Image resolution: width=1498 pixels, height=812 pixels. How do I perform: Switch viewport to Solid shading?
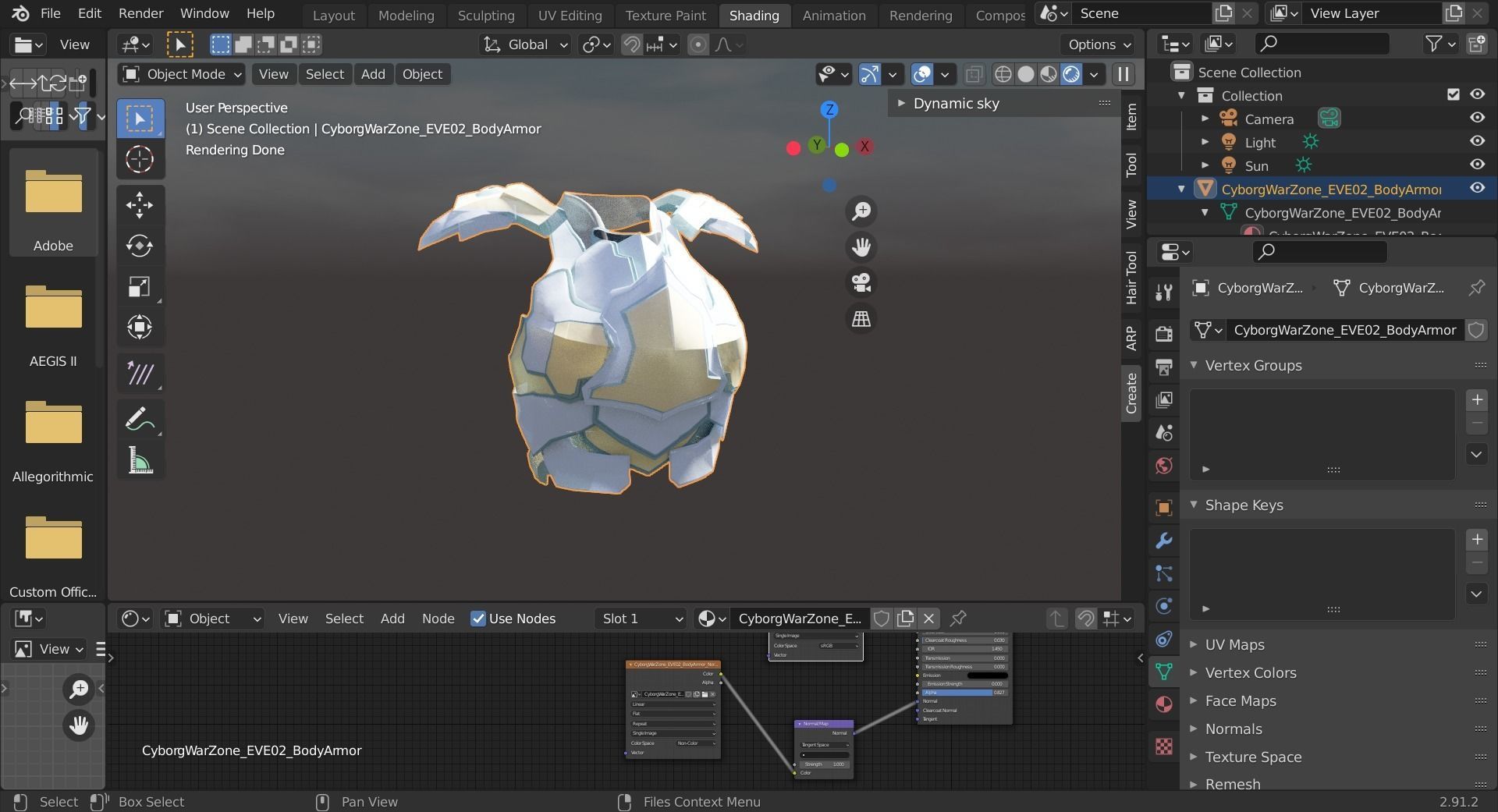(x=1026, y=74)
